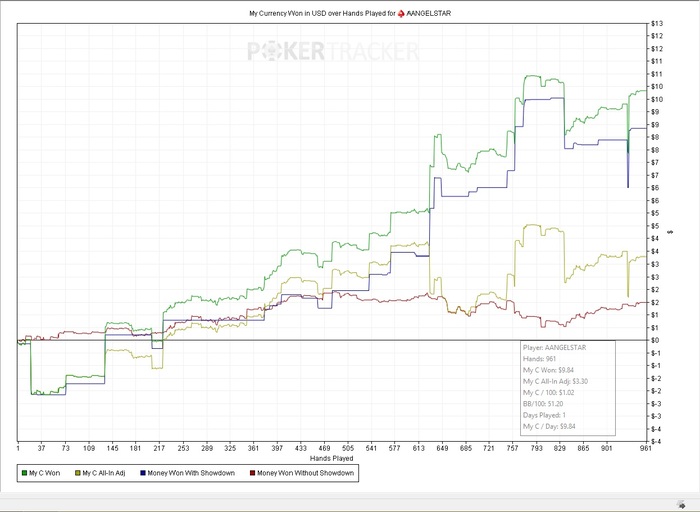Click the x-axis tick label 757
The height and width of the screenshot is (512, 700).
[x=513, y=448]
